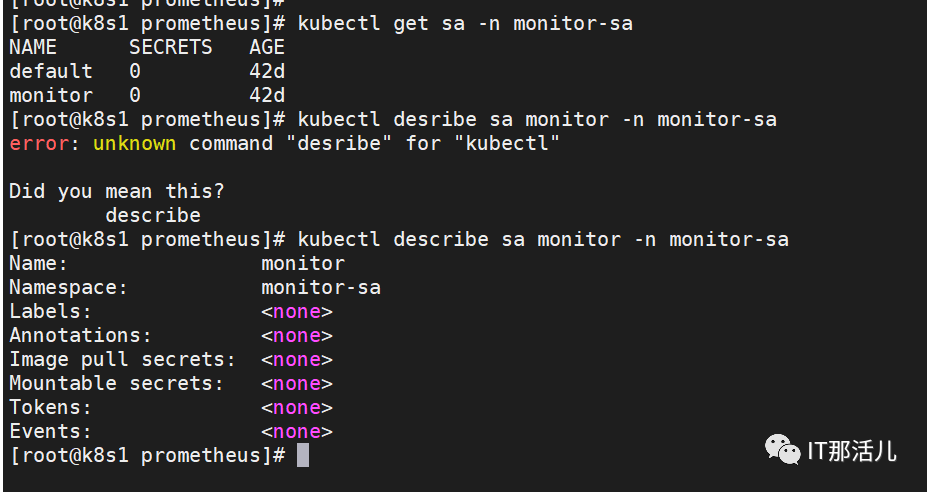Click the NAME column header

click(x=33, y=47)
